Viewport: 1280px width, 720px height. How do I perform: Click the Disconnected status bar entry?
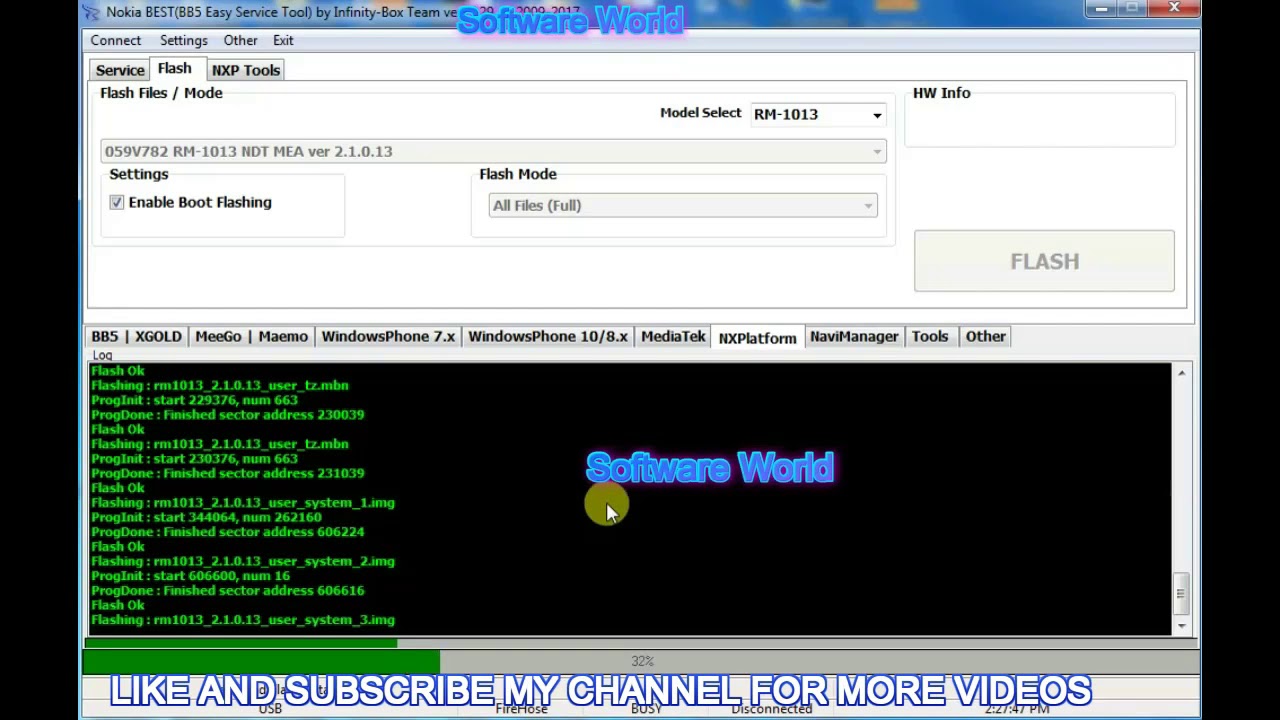click(x=771, y=709)
